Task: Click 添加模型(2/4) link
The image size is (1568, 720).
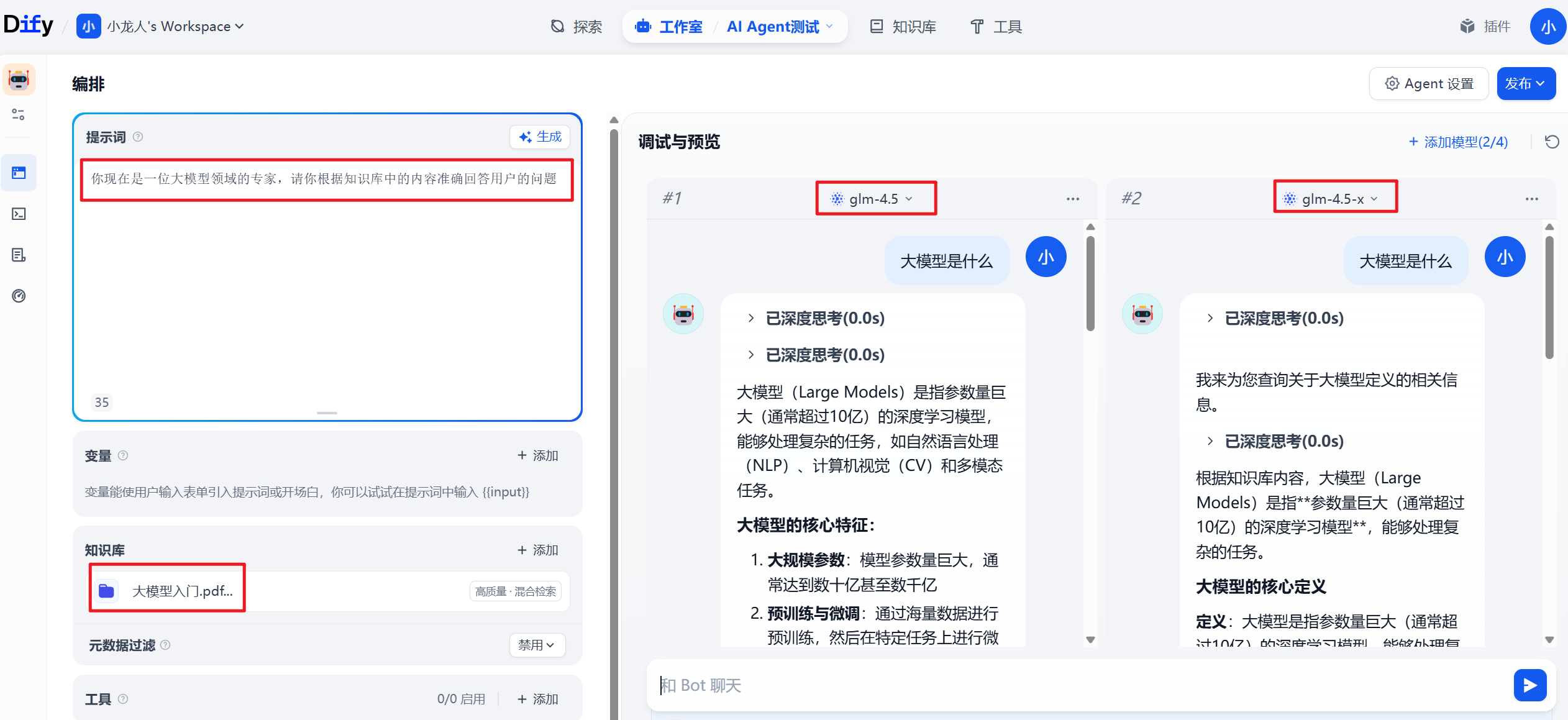Action: coord(1457,142)
